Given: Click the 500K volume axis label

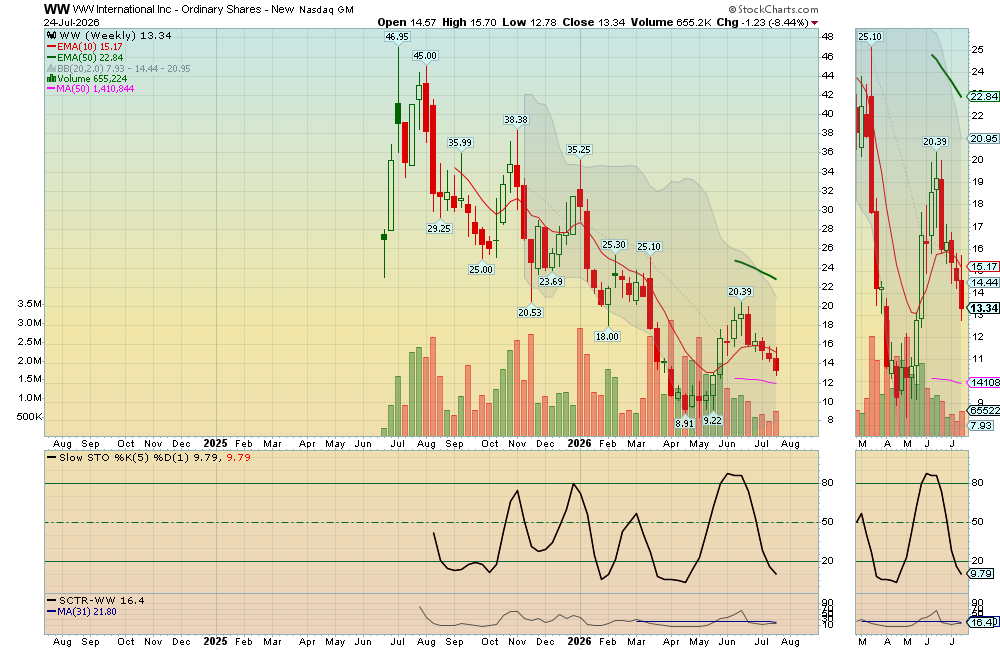Looking at the screenshot, I should [x=29, y=417].
